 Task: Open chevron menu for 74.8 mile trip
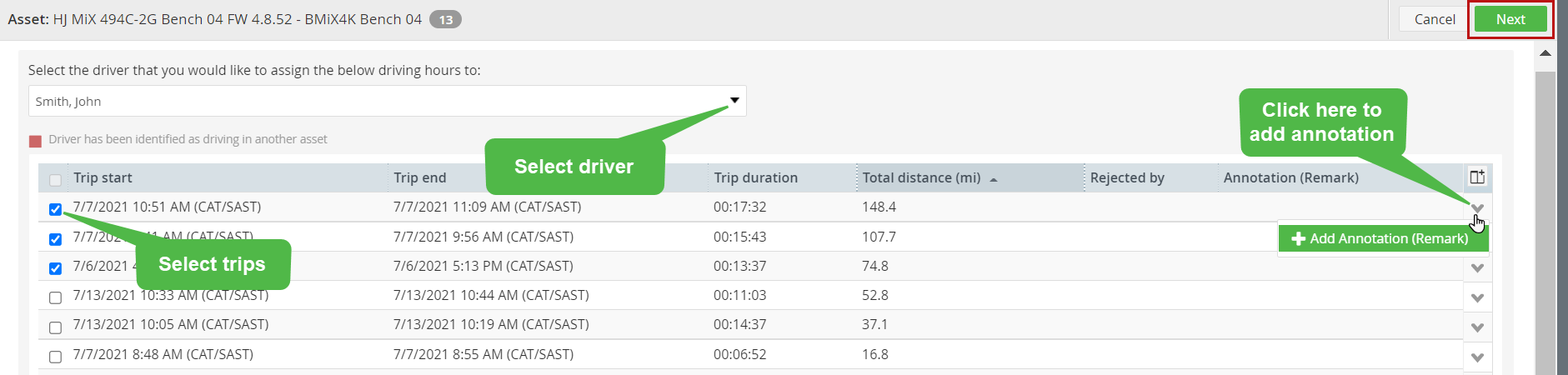[x=1477, y=268]
